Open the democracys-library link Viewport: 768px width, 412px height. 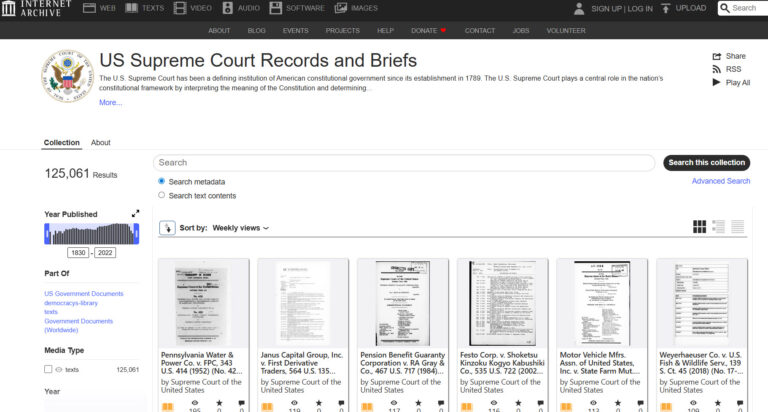click(71, 303)
